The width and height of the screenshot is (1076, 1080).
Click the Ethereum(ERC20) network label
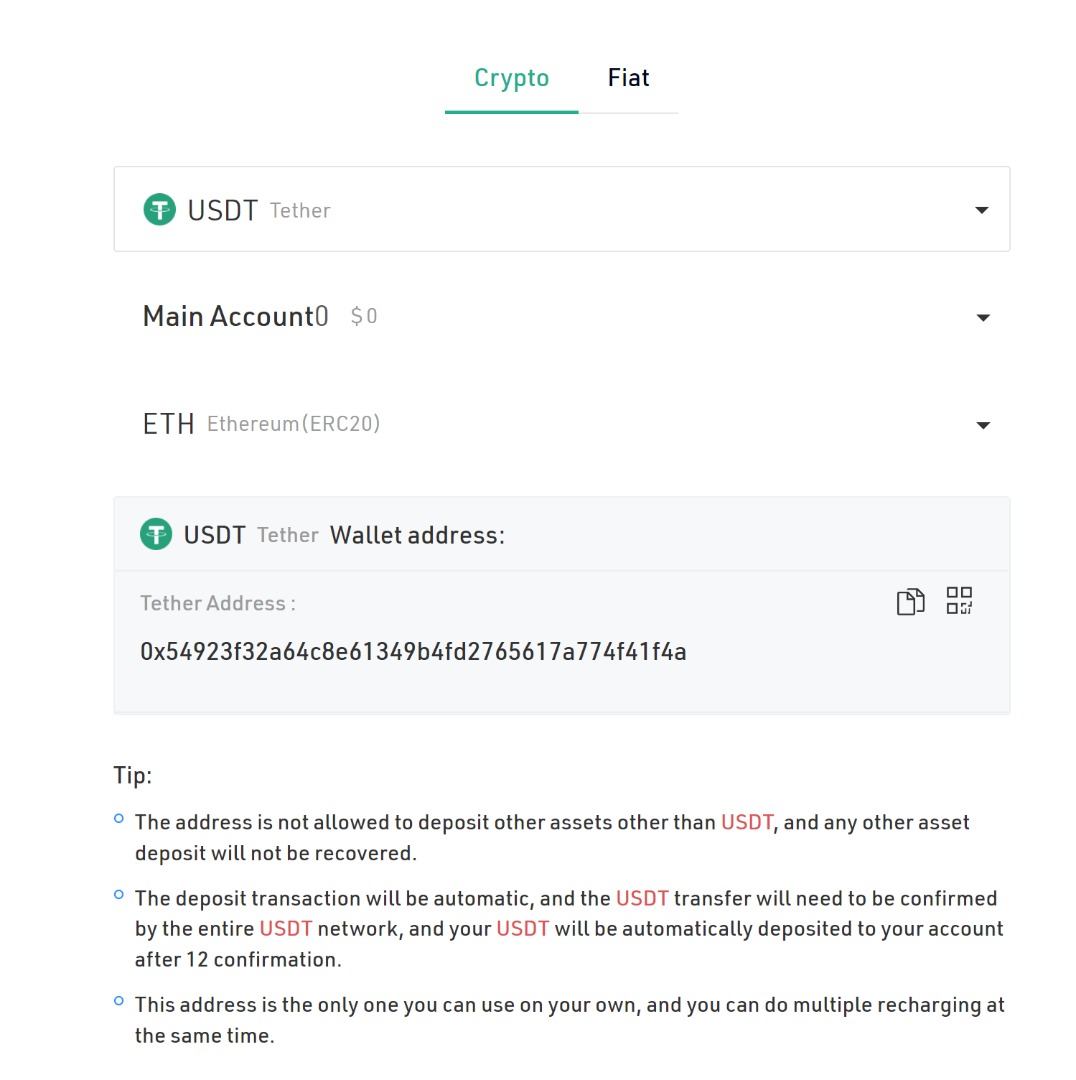293,424
